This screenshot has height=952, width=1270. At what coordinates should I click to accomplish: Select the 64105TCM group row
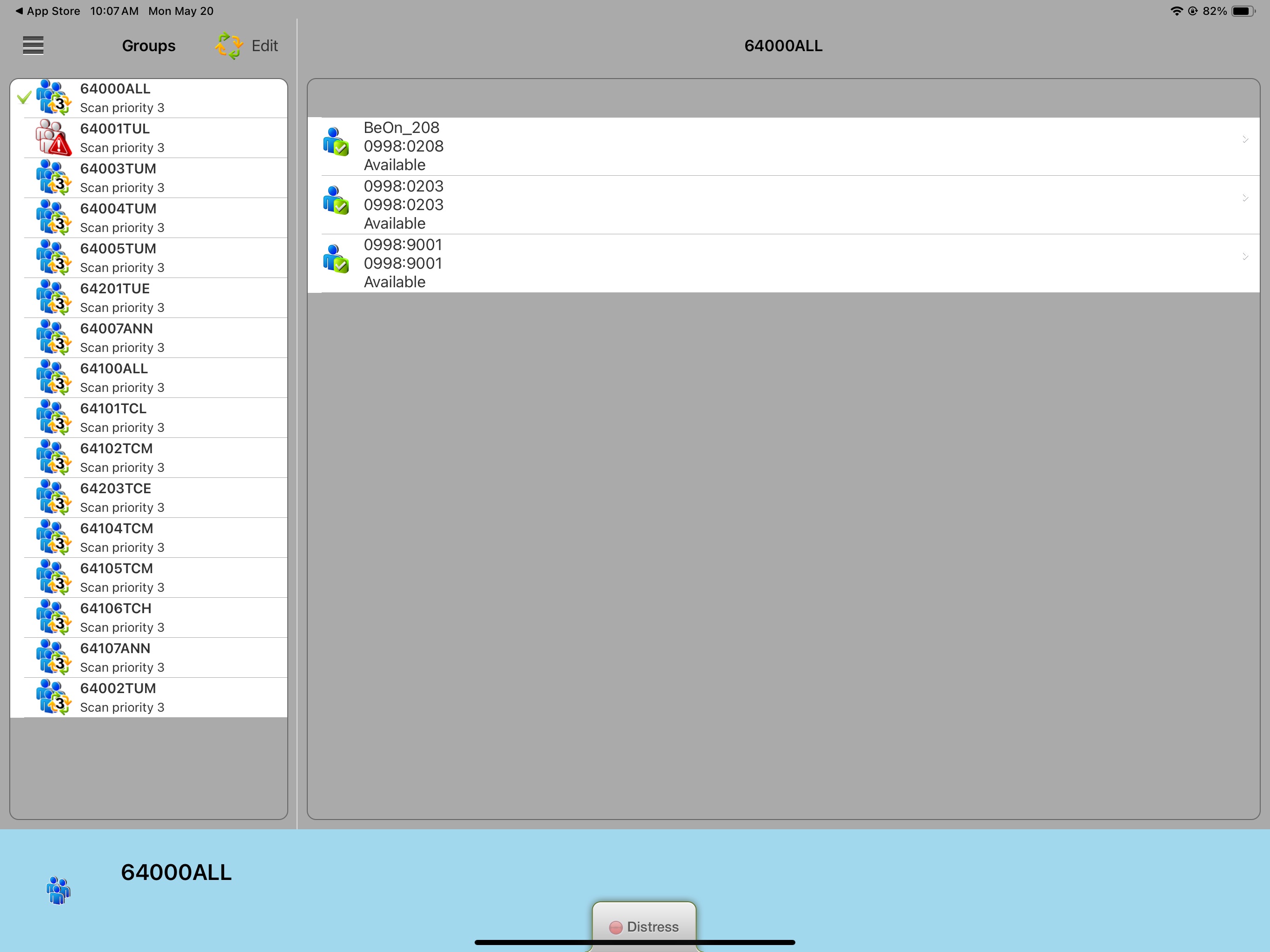pos(149,578)
